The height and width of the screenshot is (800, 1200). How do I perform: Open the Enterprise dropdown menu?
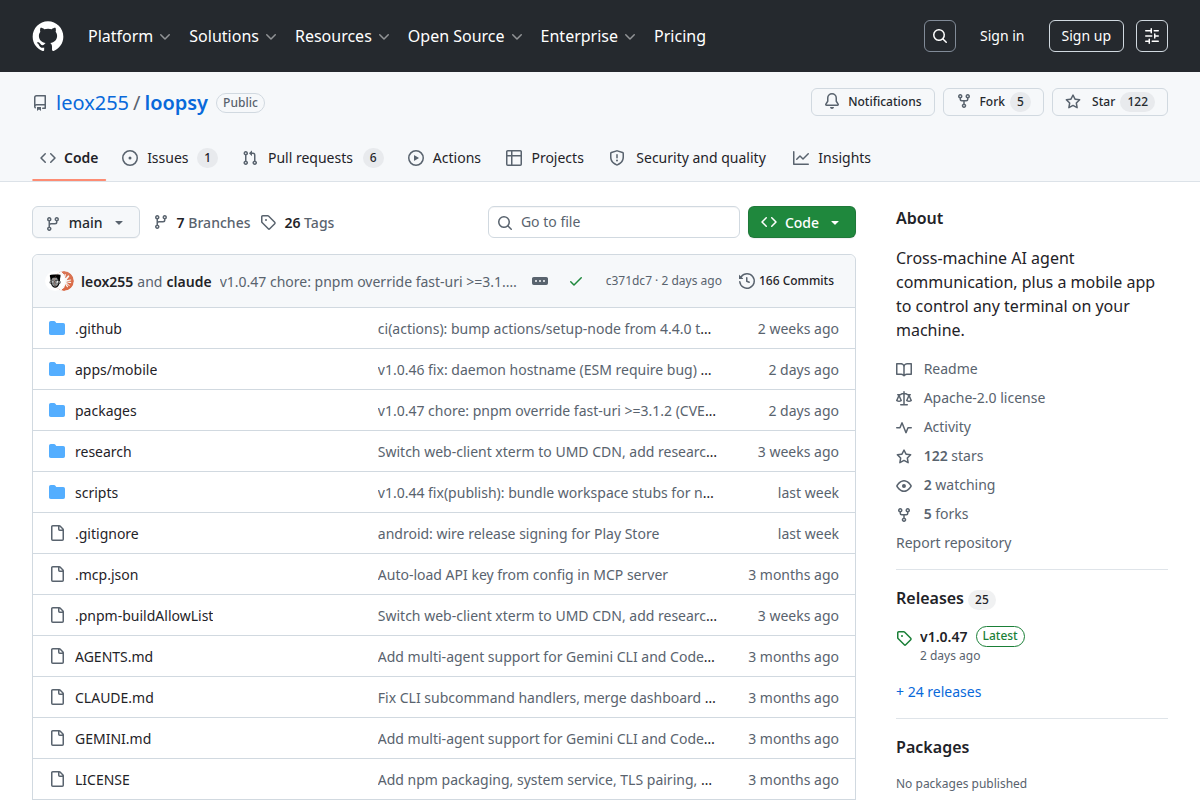(x=588, y=36)
